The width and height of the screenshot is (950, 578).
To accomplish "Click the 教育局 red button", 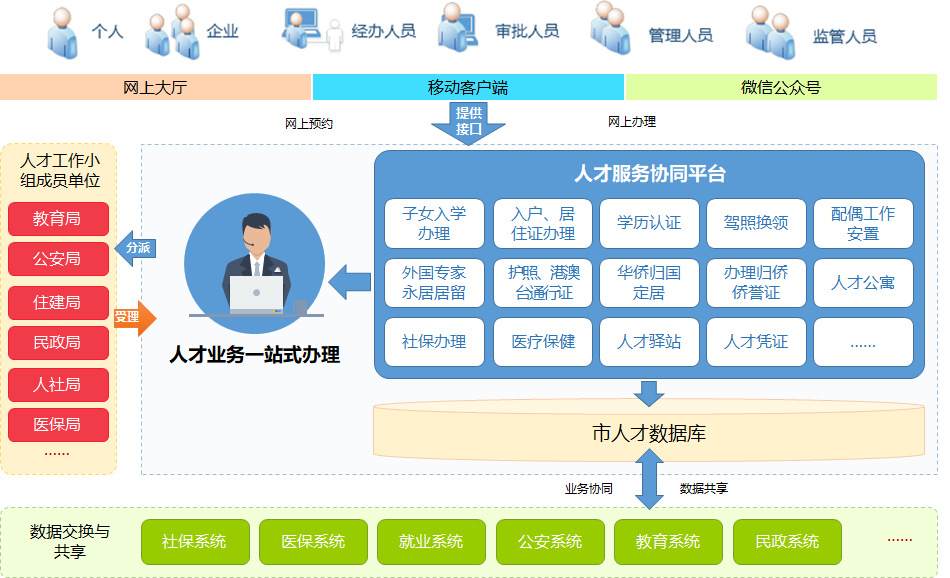I will (x=58, y=219).
